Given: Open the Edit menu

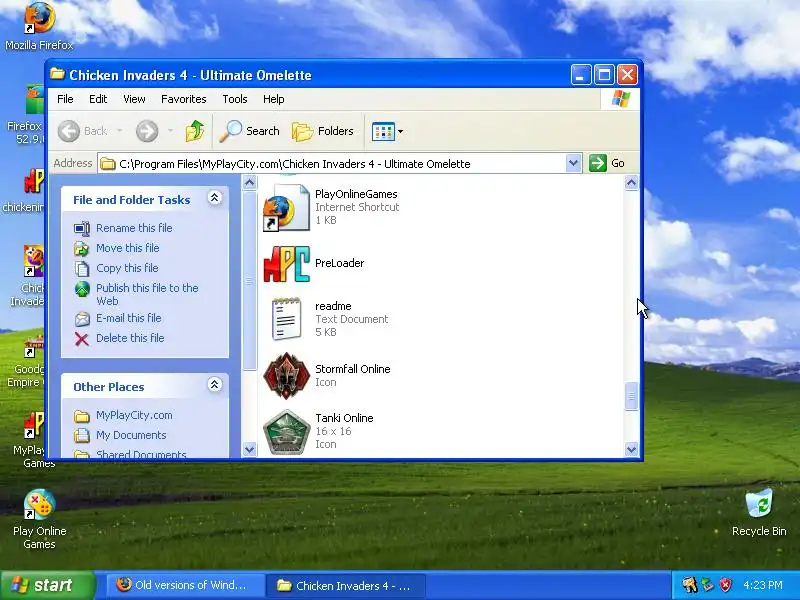Looking at the screenshot, I should tap(98, 99).
